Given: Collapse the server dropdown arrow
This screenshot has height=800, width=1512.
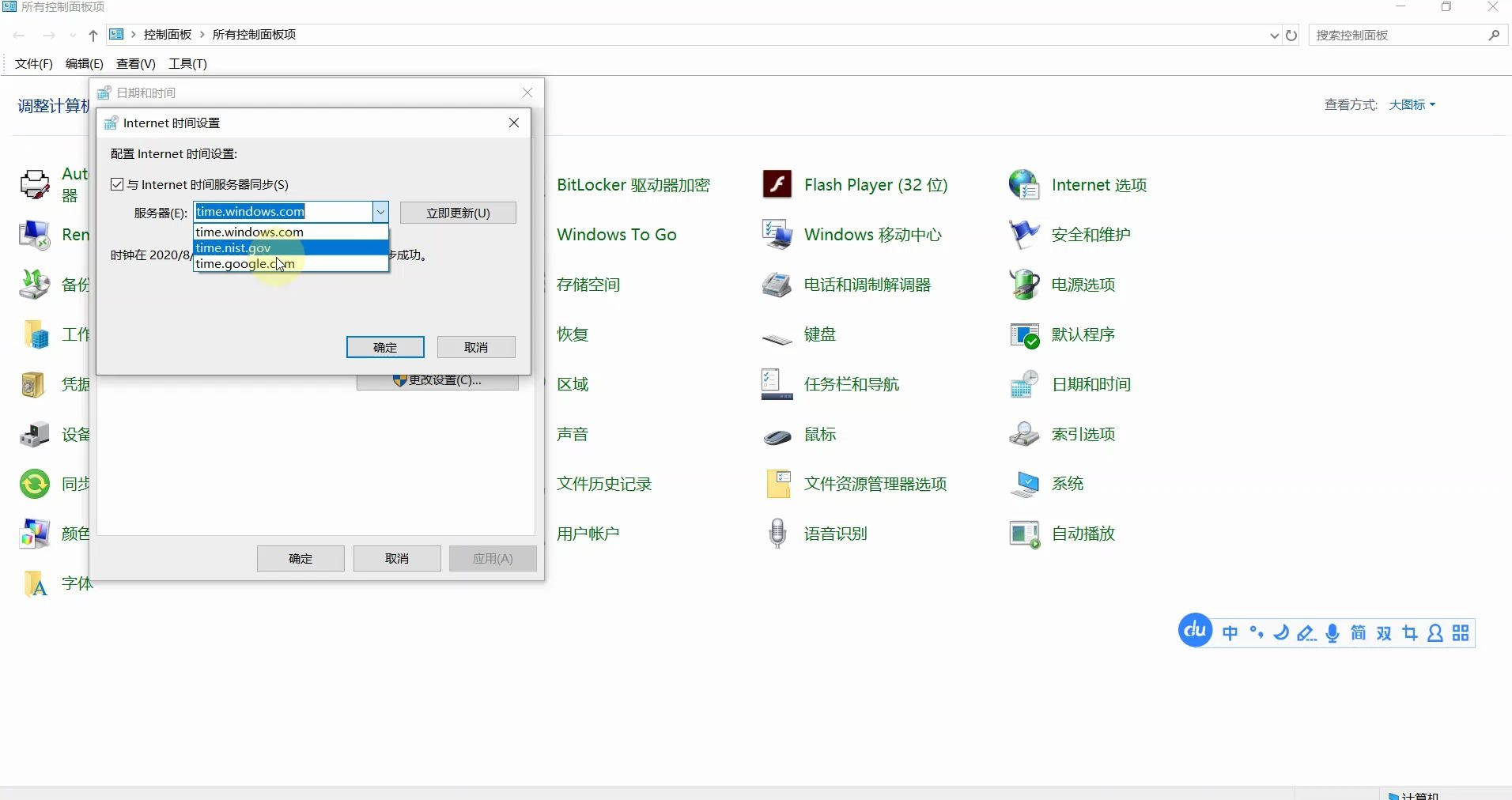Looking at the screenshot, I should point(380,212).
